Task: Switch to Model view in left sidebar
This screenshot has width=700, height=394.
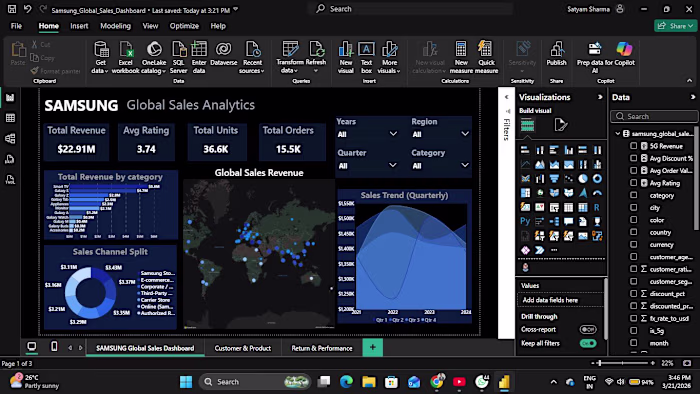Action: pos(10,138)
